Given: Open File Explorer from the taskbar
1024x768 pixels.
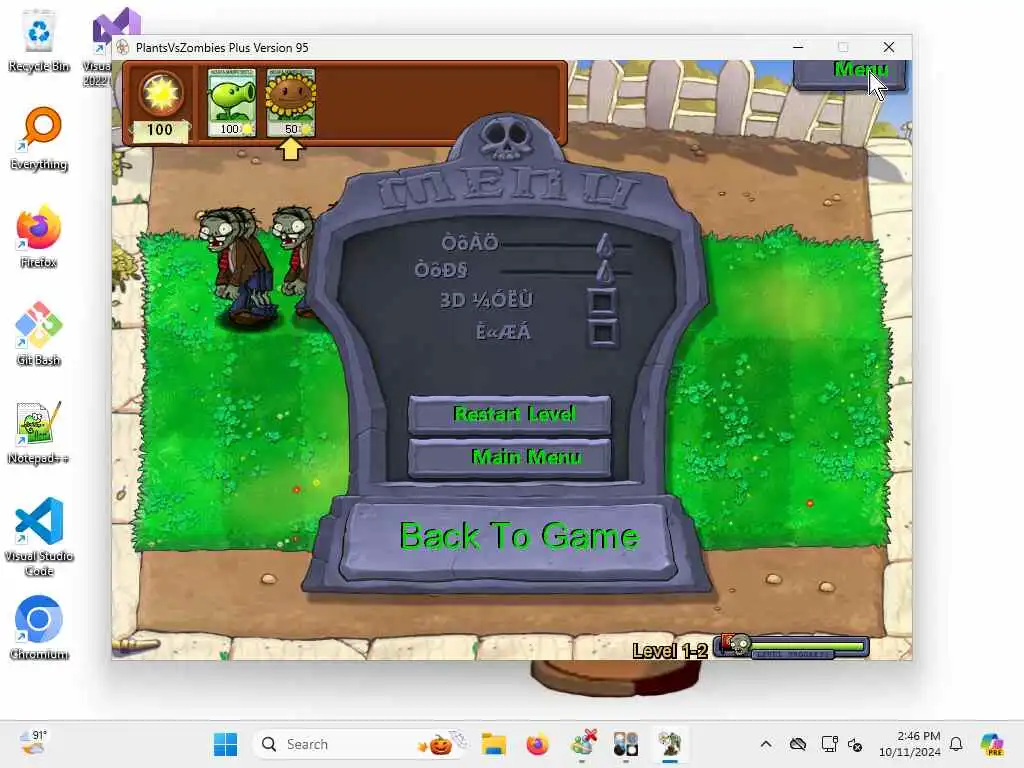Looking at the screenshot, I should (x=494, y=744).
